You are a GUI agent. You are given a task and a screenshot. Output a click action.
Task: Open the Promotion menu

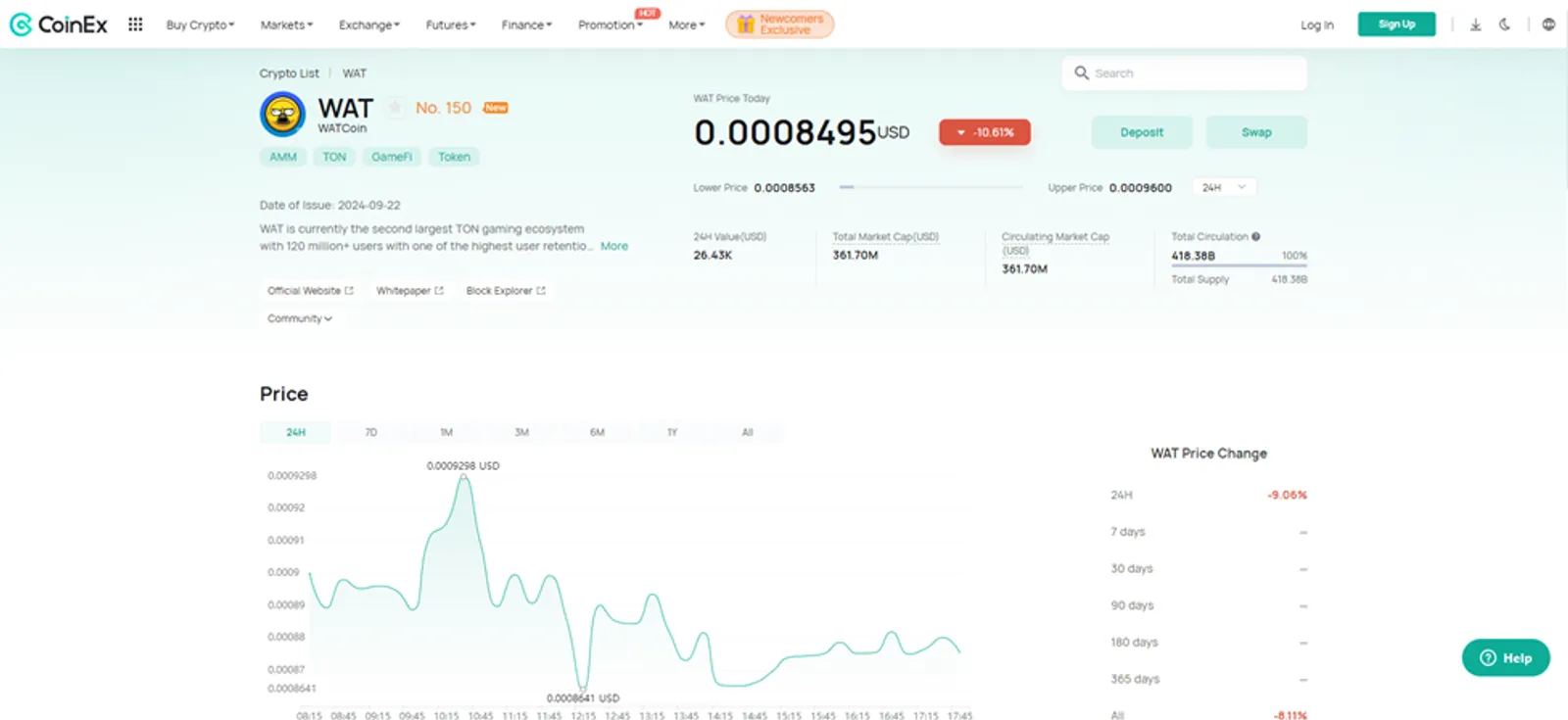click(x=611, y=25)
